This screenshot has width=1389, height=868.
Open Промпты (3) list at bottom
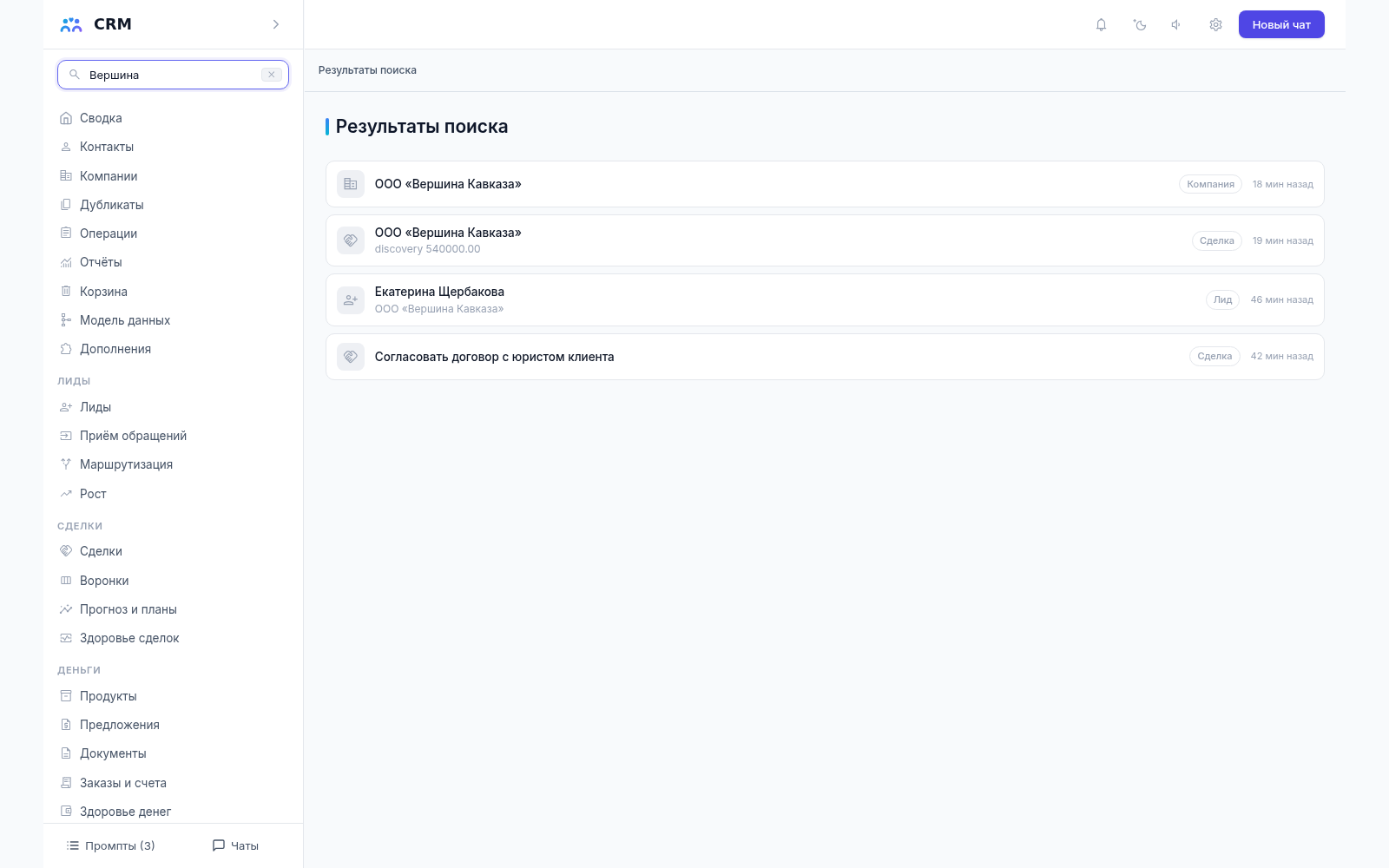pyautogui.click(x=111, y=845)
